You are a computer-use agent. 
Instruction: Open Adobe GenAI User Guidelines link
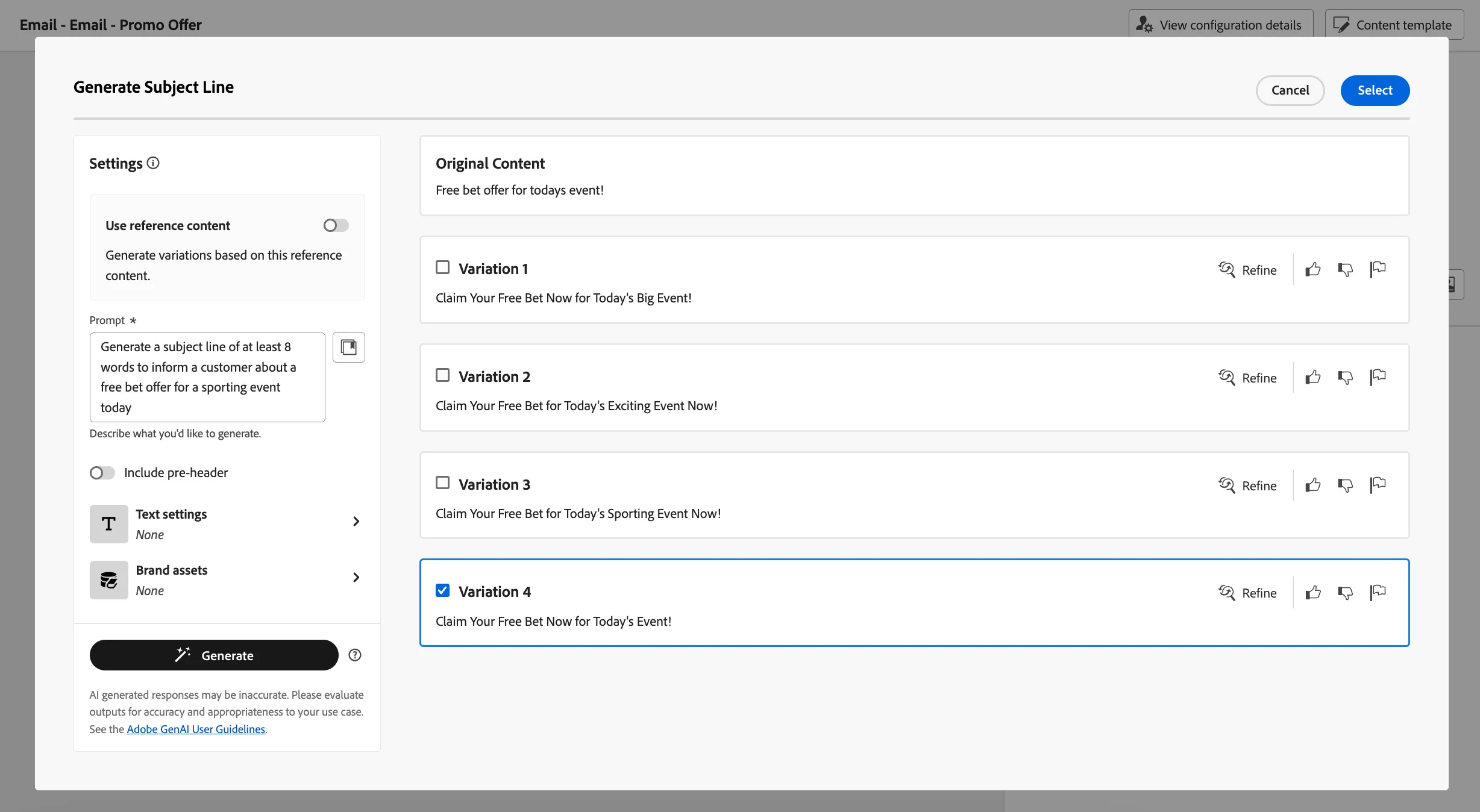click(x=196, y=729)
